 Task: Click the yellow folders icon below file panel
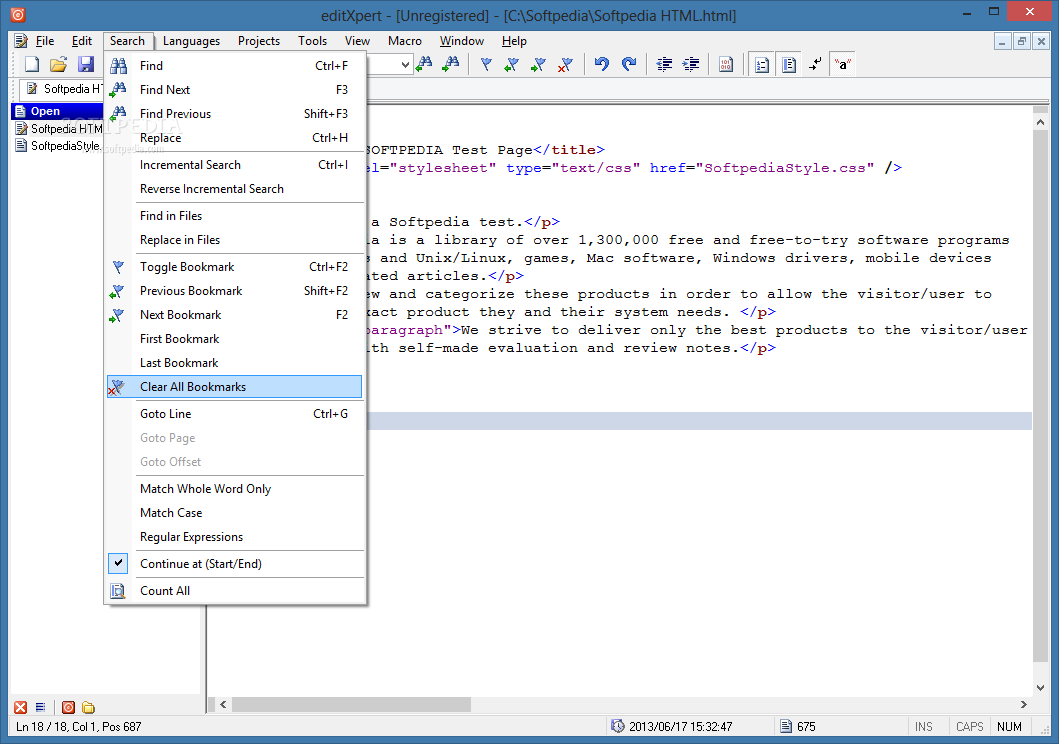(88, 707)
